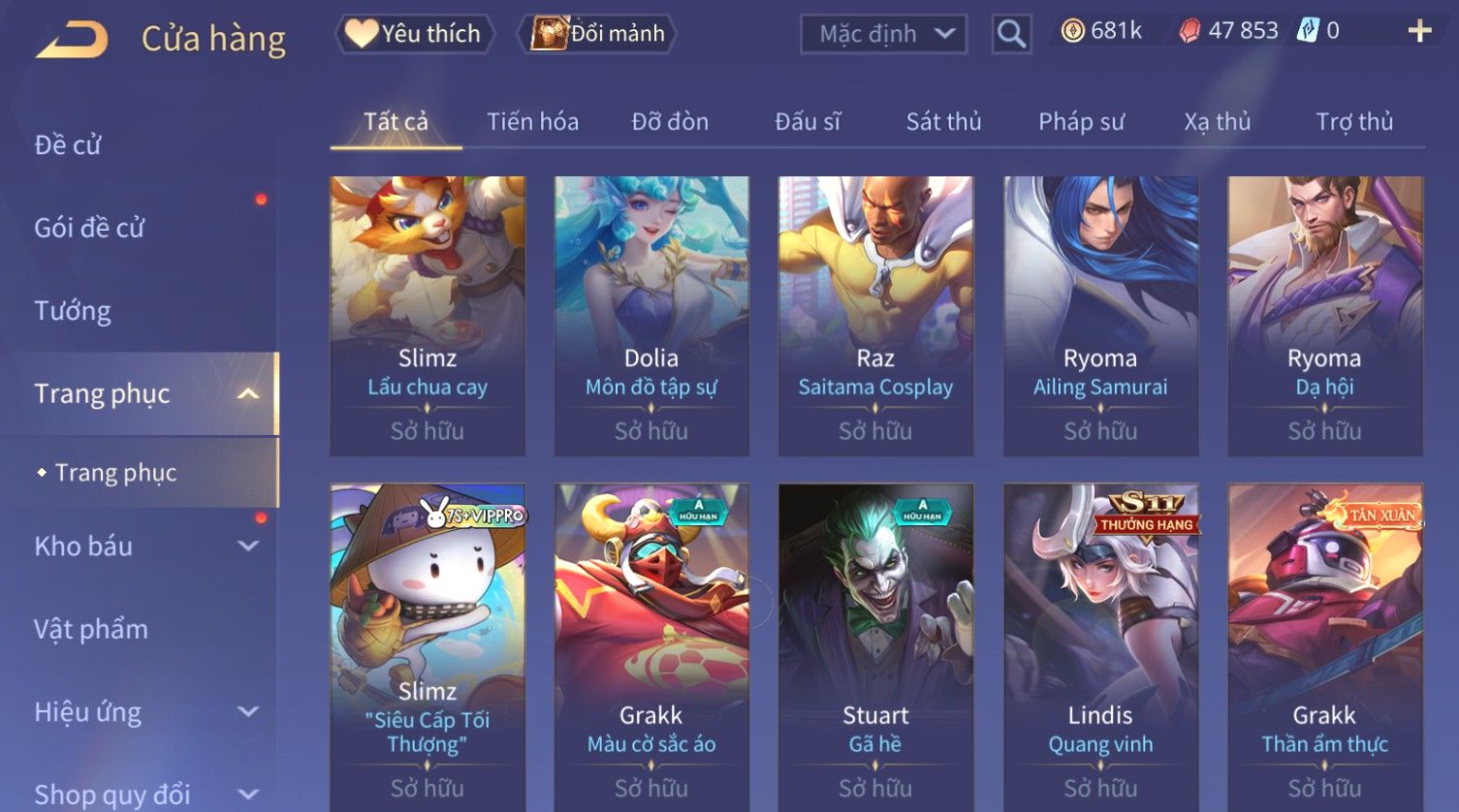The width and height of the screenshot is (1459, 812).
Task: Tap the blue voucher currency icon
Action: point(1308,31)
